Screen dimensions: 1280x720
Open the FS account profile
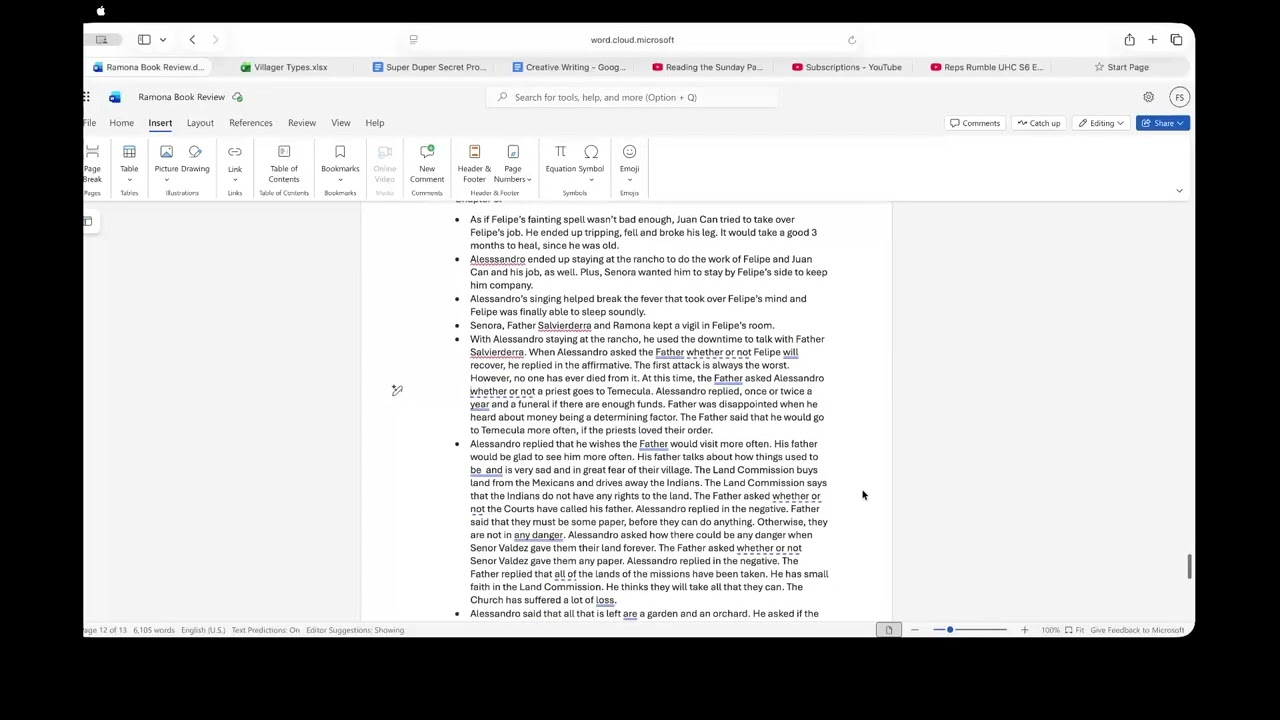coord(1179,97)
